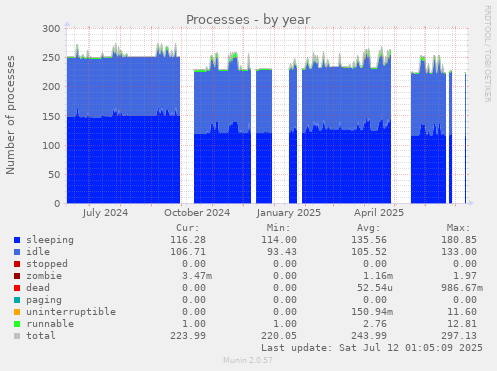497x371 pixels.
Task: Click total minimum value 220.05
Action: coord(279,336)
